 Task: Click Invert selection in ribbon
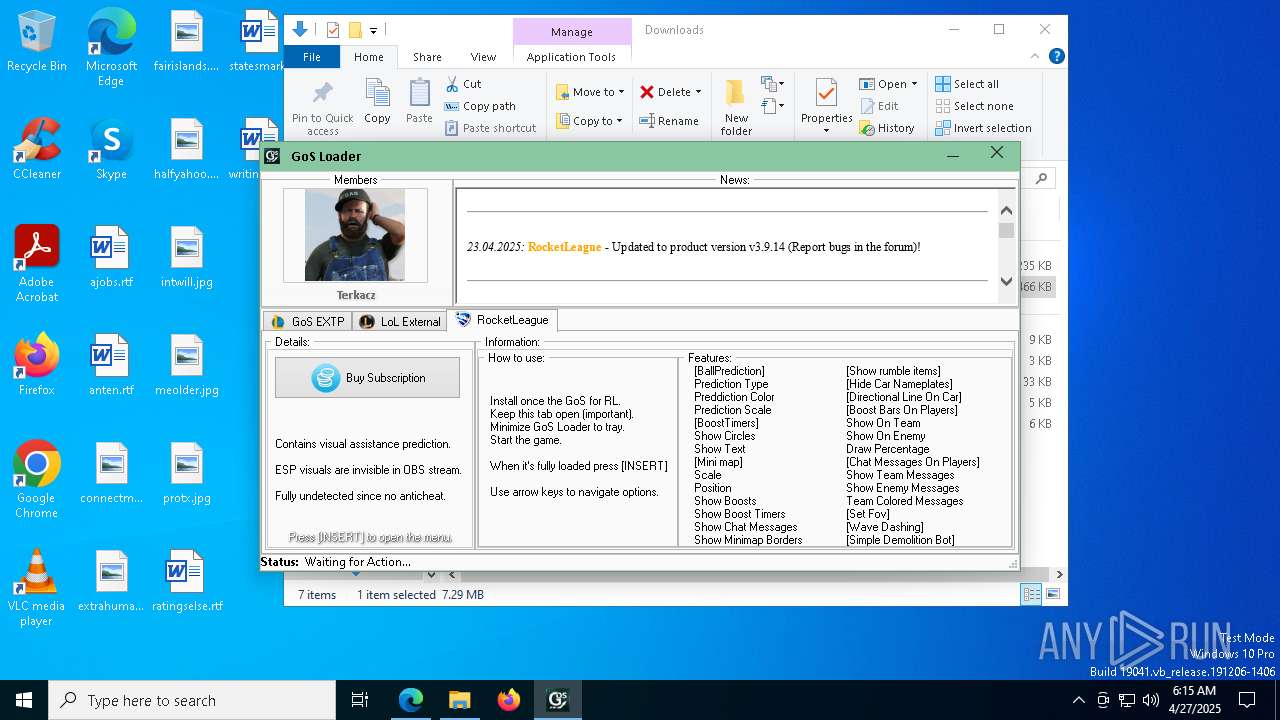click(983, 128)
